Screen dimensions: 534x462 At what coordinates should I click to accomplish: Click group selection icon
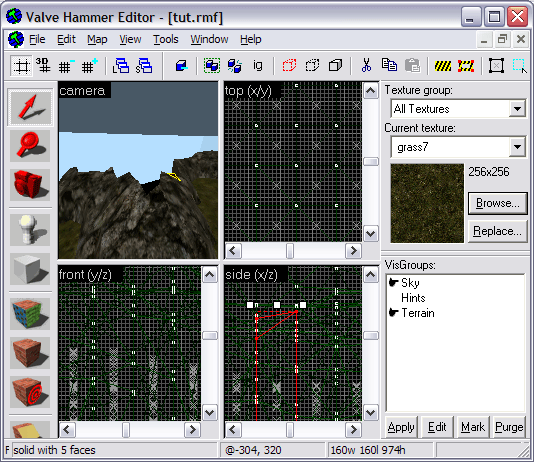tap(211, 66)
